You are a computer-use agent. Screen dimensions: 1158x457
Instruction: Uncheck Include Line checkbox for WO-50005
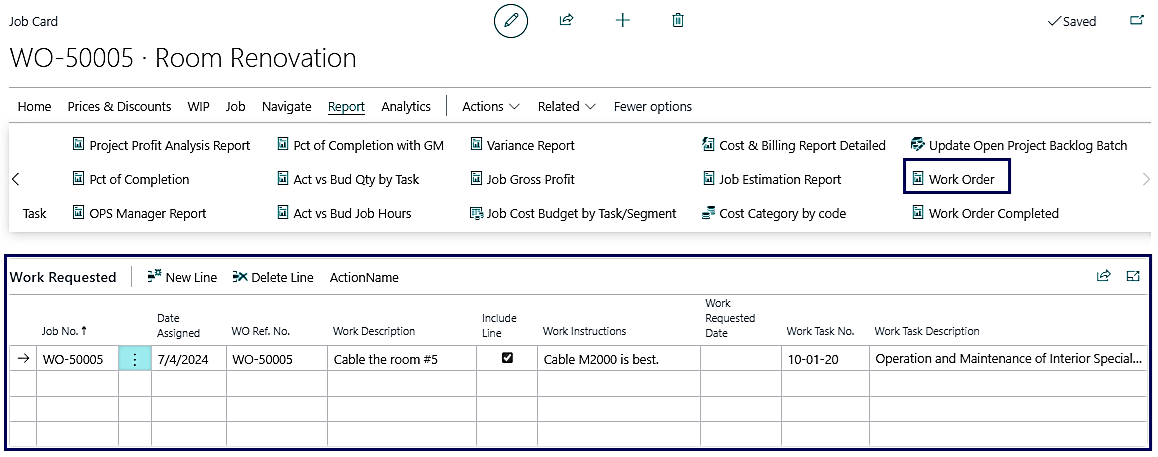coord(507,358)
